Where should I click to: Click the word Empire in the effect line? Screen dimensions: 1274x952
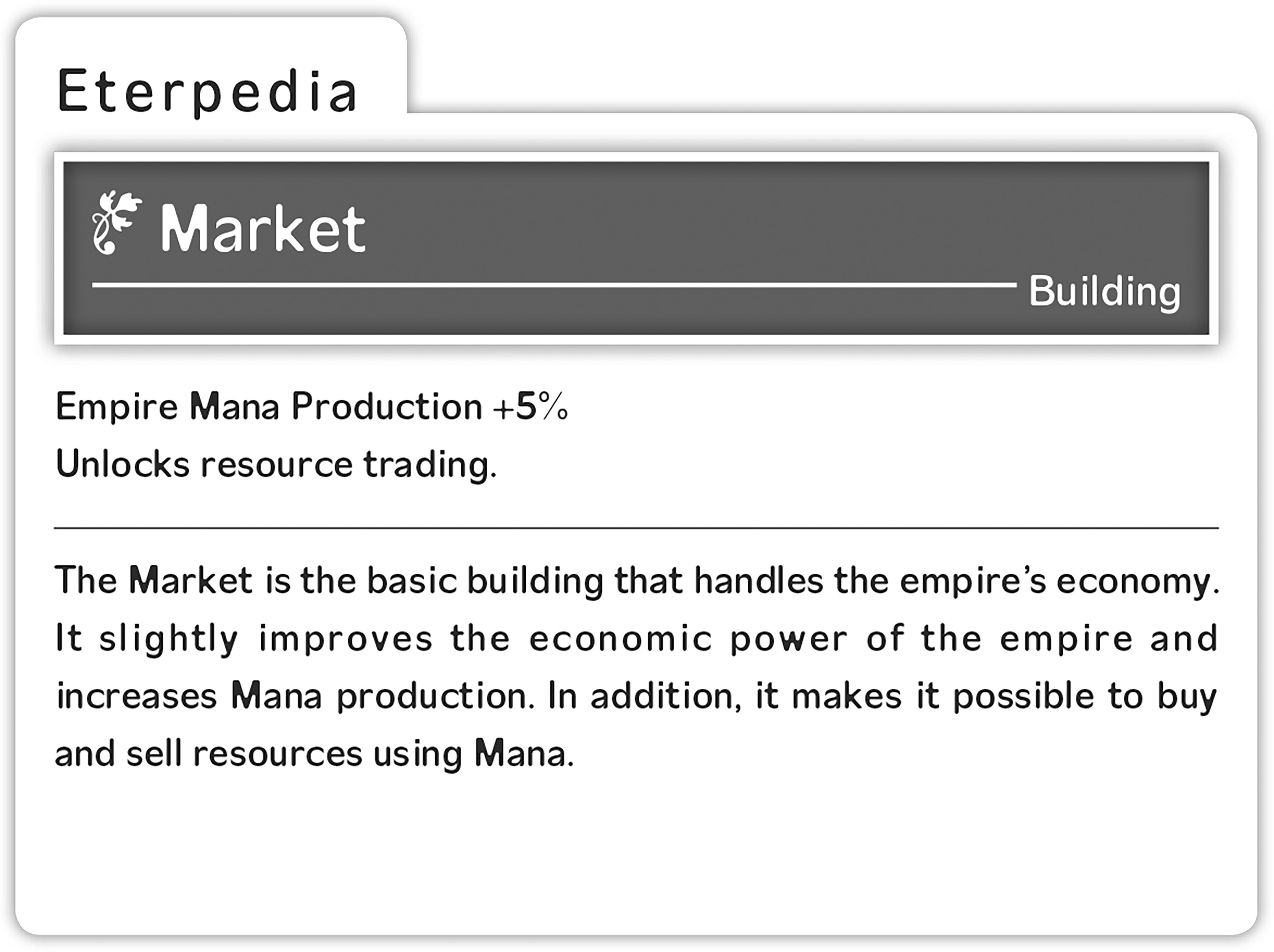click(117, 407)
